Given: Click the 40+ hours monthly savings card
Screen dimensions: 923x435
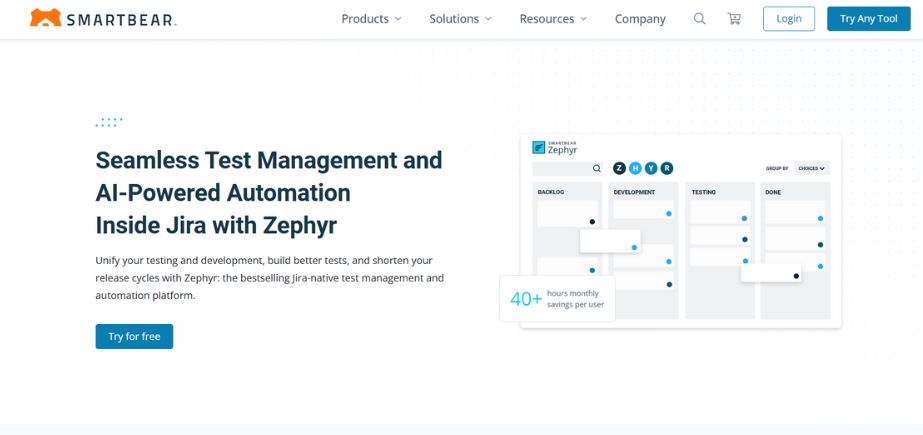Looking at the screenshot, I should [557, 298].
